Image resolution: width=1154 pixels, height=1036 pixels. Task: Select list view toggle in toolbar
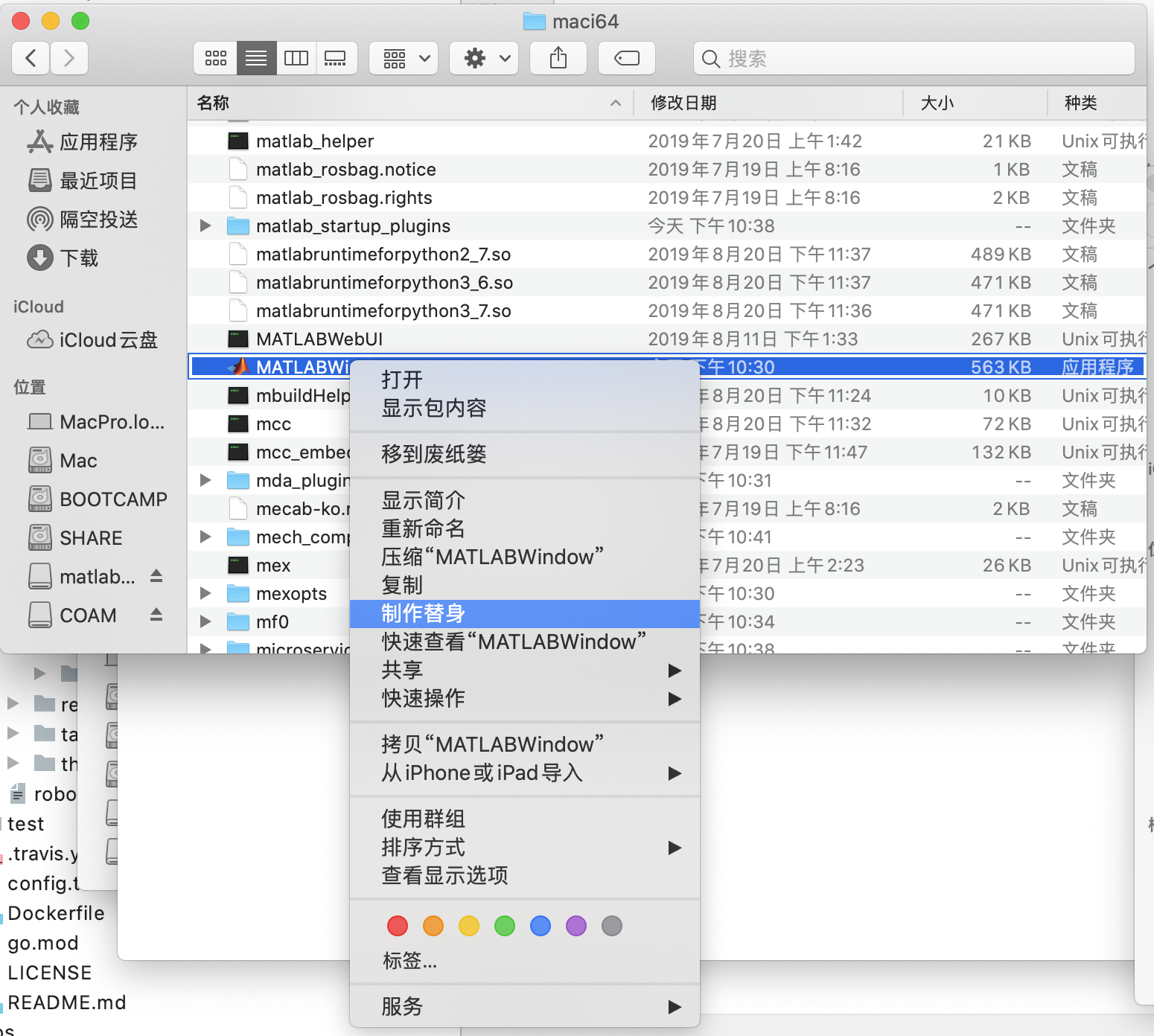pos(256,58)
